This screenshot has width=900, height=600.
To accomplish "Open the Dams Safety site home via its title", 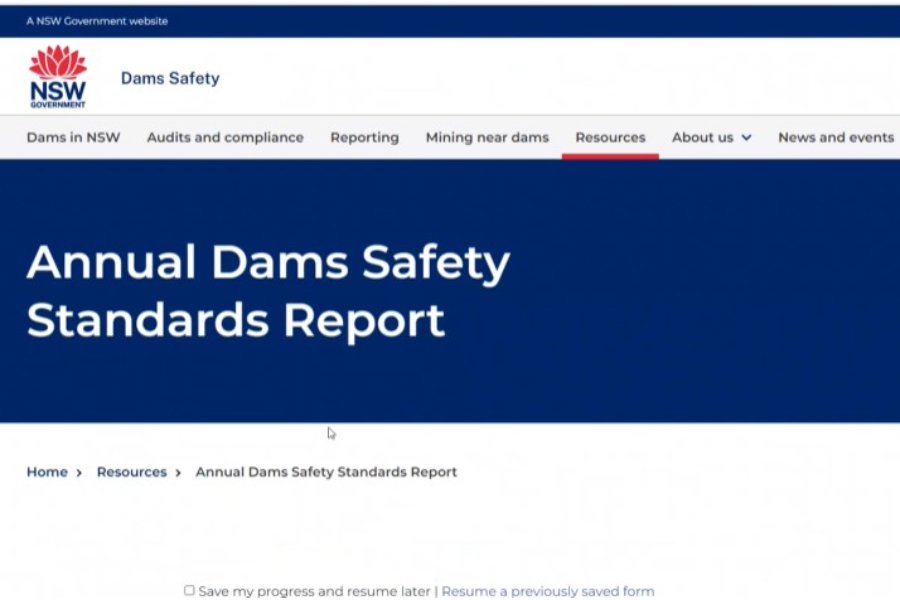I will tap(169, 78).
